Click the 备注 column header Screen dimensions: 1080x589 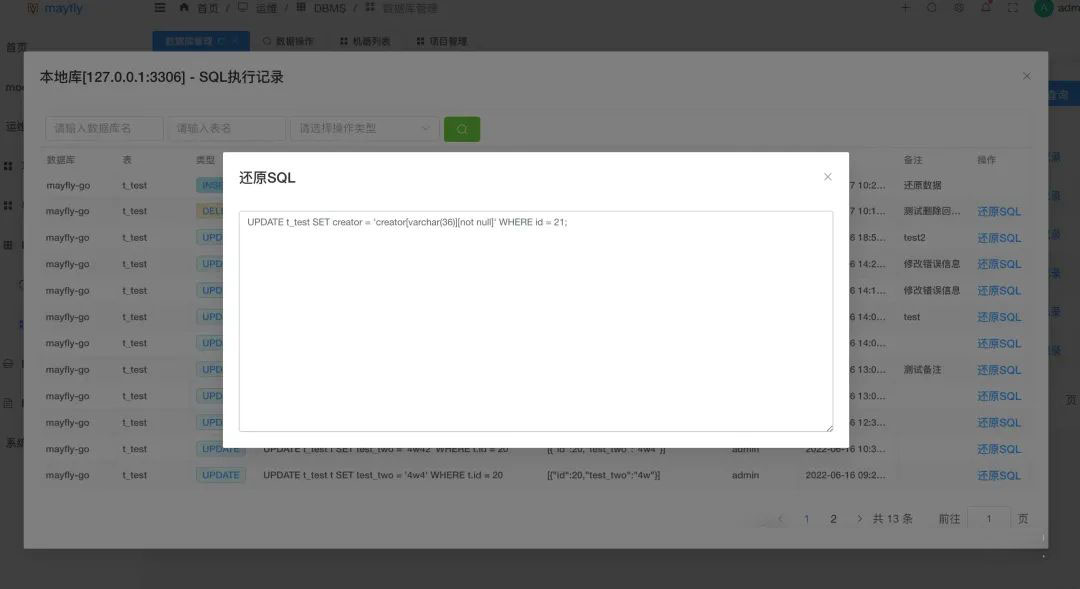click(913, 160)
